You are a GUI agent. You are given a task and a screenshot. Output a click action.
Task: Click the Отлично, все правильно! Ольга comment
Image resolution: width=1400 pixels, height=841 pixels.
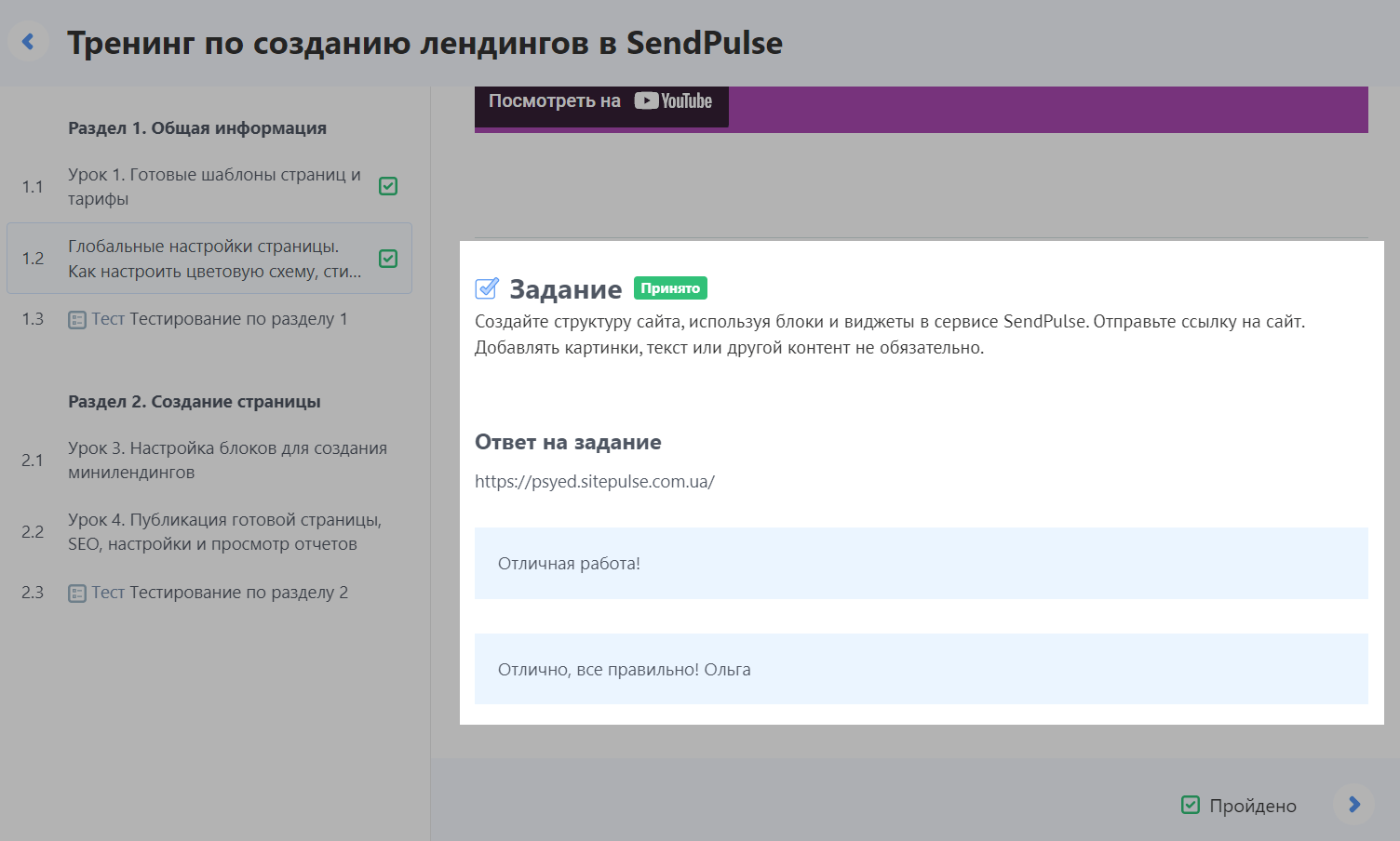(922, 669)
